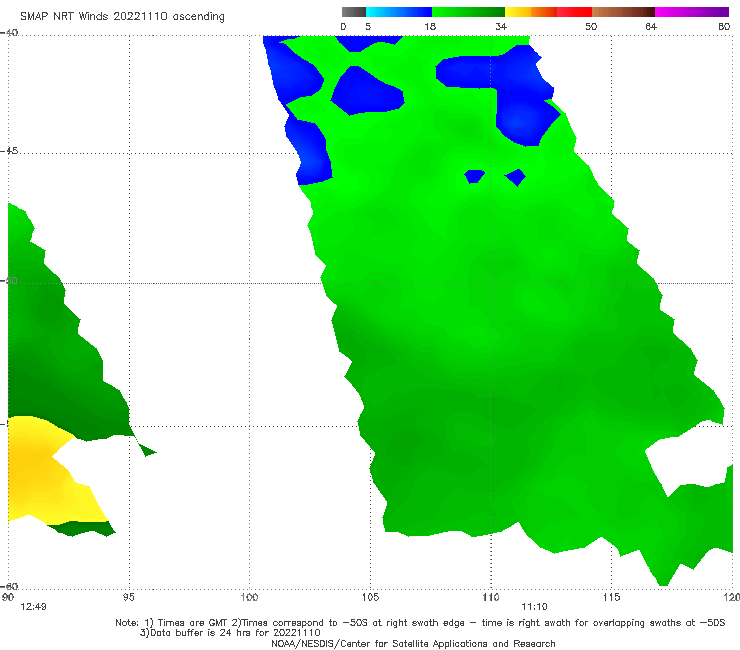This screenshot has height=650, width=740.
Task: Click the longitude axis label '110'
Action: [x=491, y=597]
